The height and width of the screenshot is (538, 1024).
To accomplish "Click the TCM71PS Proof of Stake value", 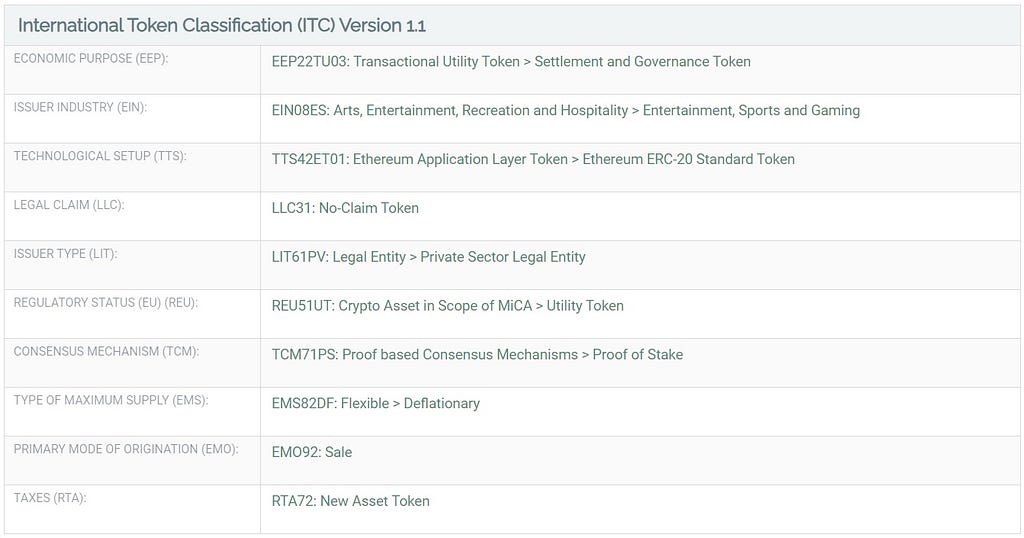I will [477, 355].
